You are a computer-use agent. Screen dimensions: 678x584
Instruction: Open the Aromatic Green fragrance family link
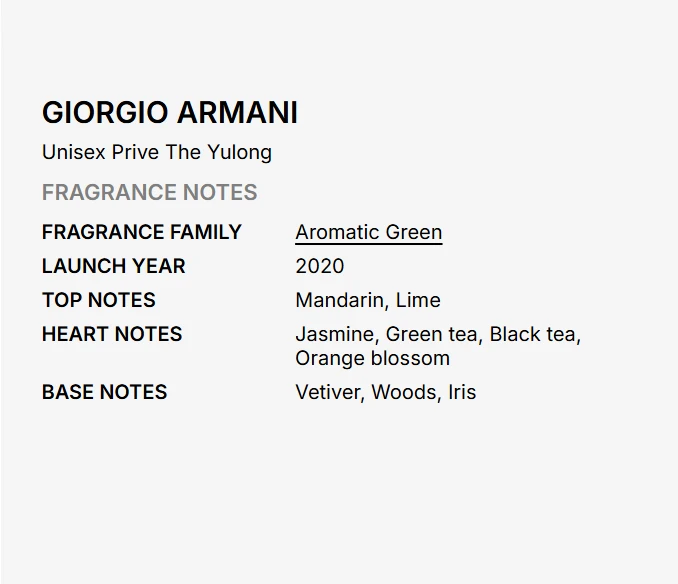click(x=368, y=233)
